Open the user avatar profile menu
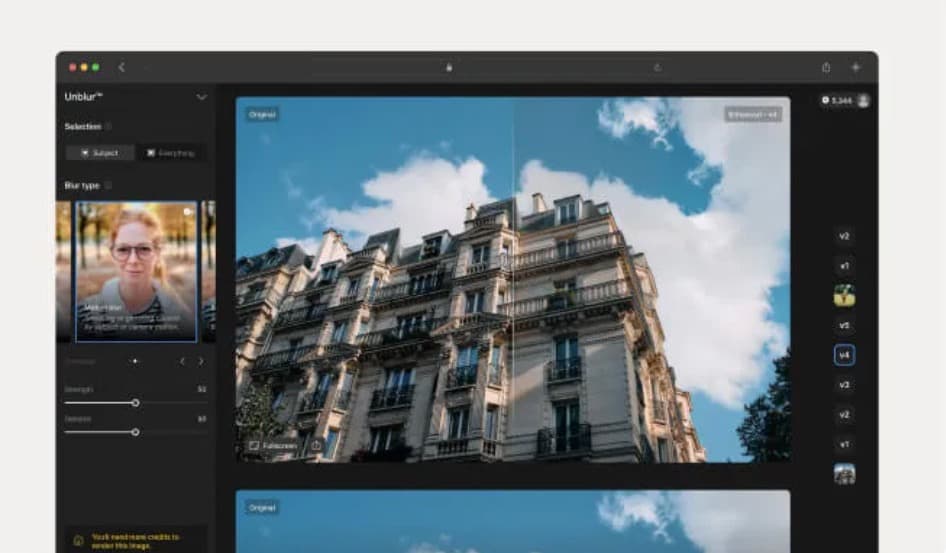The height and width of the screenshot is (553, 946). click(x=863, y=101)
